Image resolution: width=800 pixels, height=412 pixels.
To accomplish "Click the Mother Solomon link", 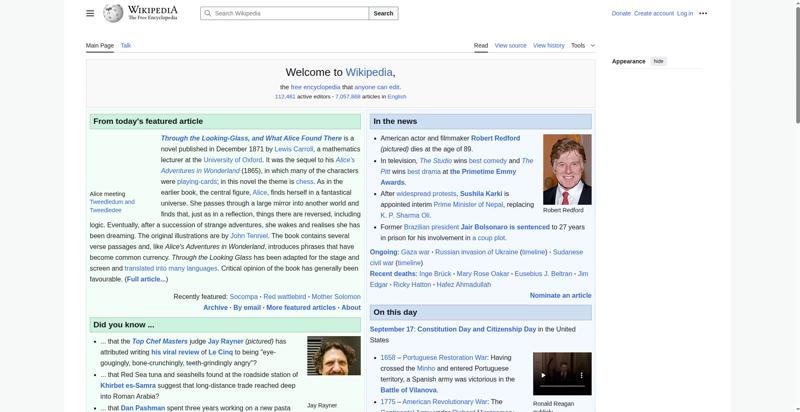I will (x=336, y=296).
